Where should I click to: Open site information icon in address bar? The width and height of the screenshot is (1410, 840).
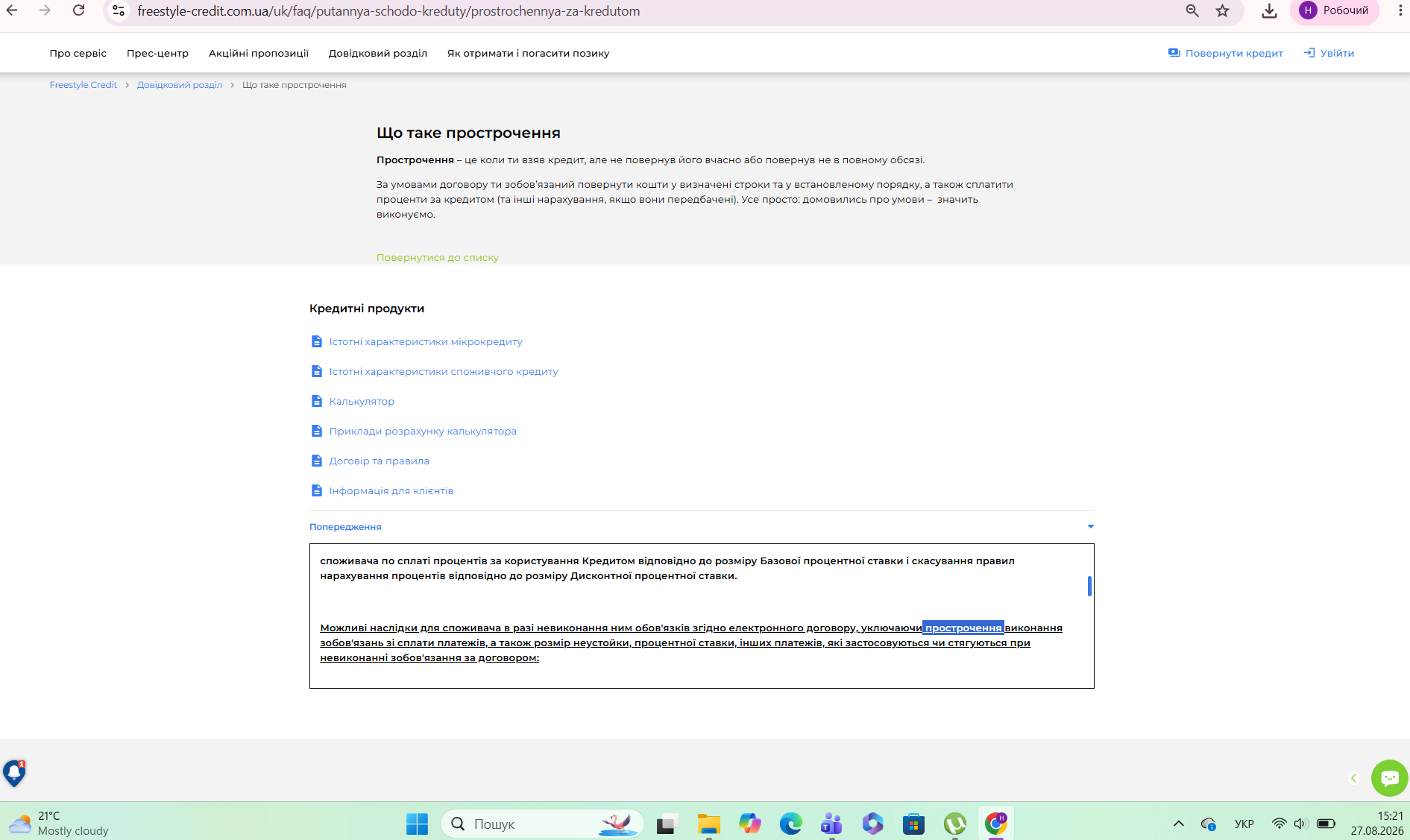tap(119, 10)
